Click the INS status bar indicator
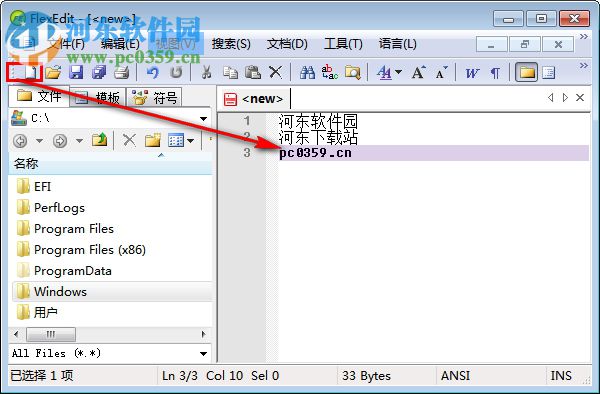This screenshot has height=394, width=600. point(561,376)
